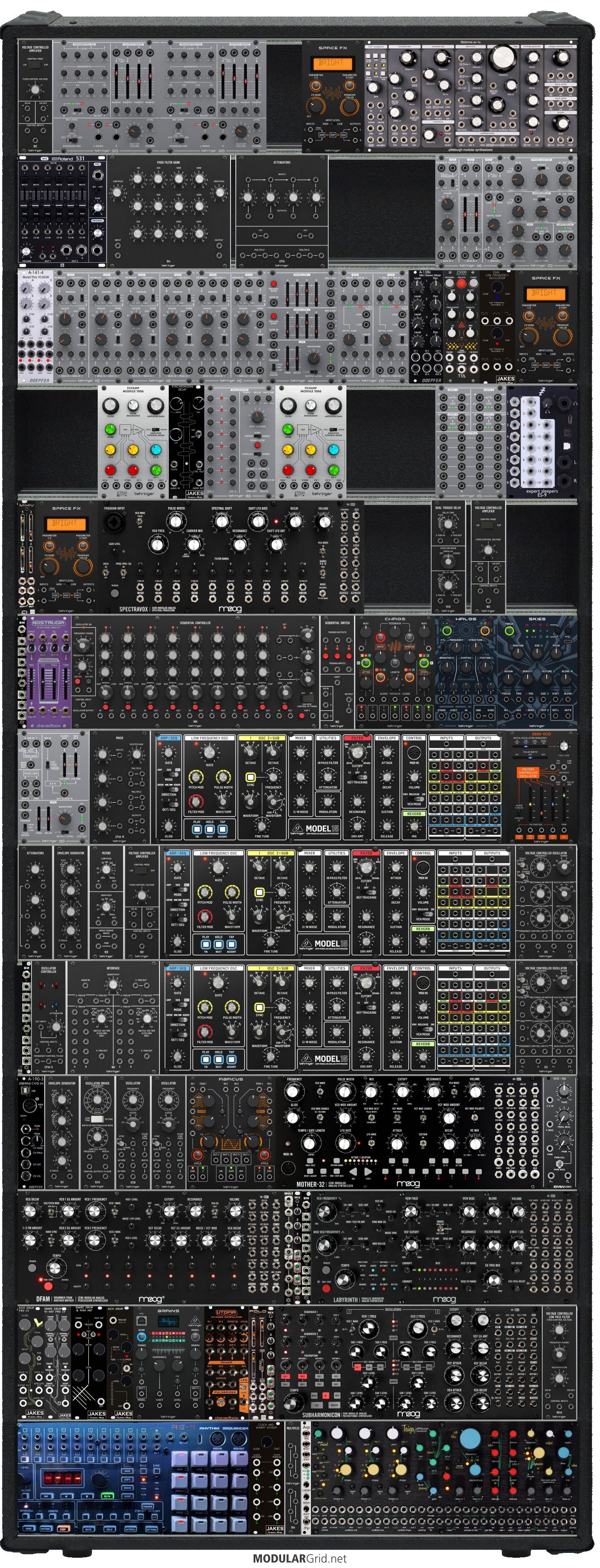Flip the VCO Wave switch on Mother-32
This screenshot has height=1568, width=600.
click(x=319, y=1091)
